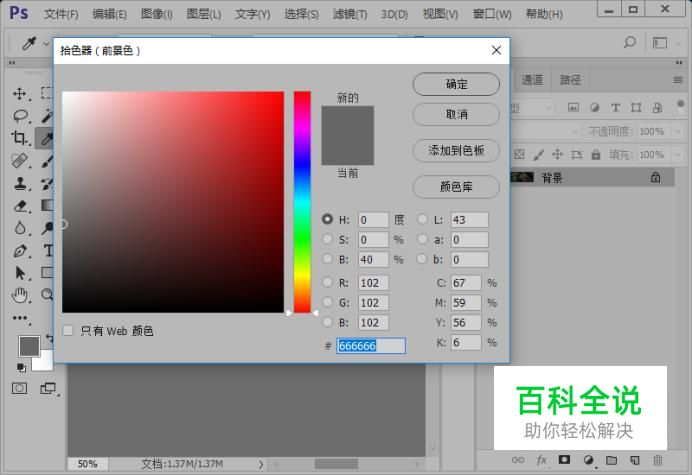Select the Blur droplet tool
Image resolution: width=692 pixels, height=475 pixels.
pos(20,228)
